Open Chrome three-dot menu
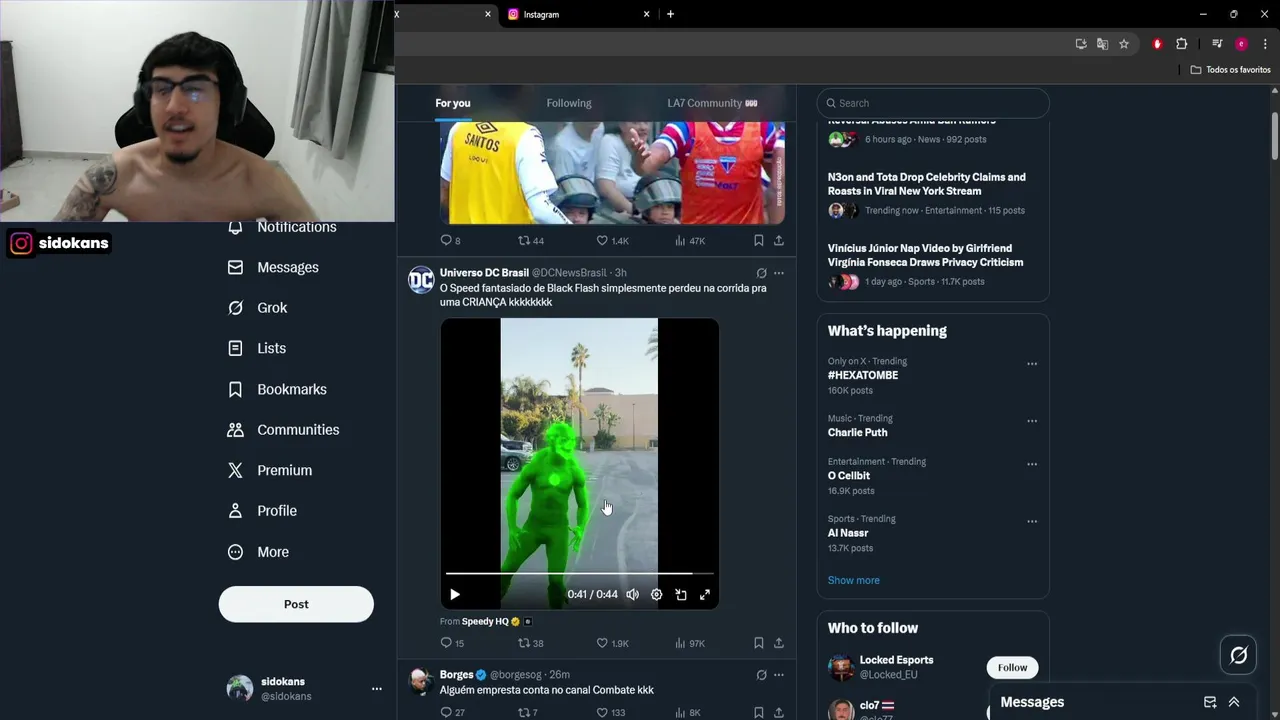 (x=1265, y=44)
